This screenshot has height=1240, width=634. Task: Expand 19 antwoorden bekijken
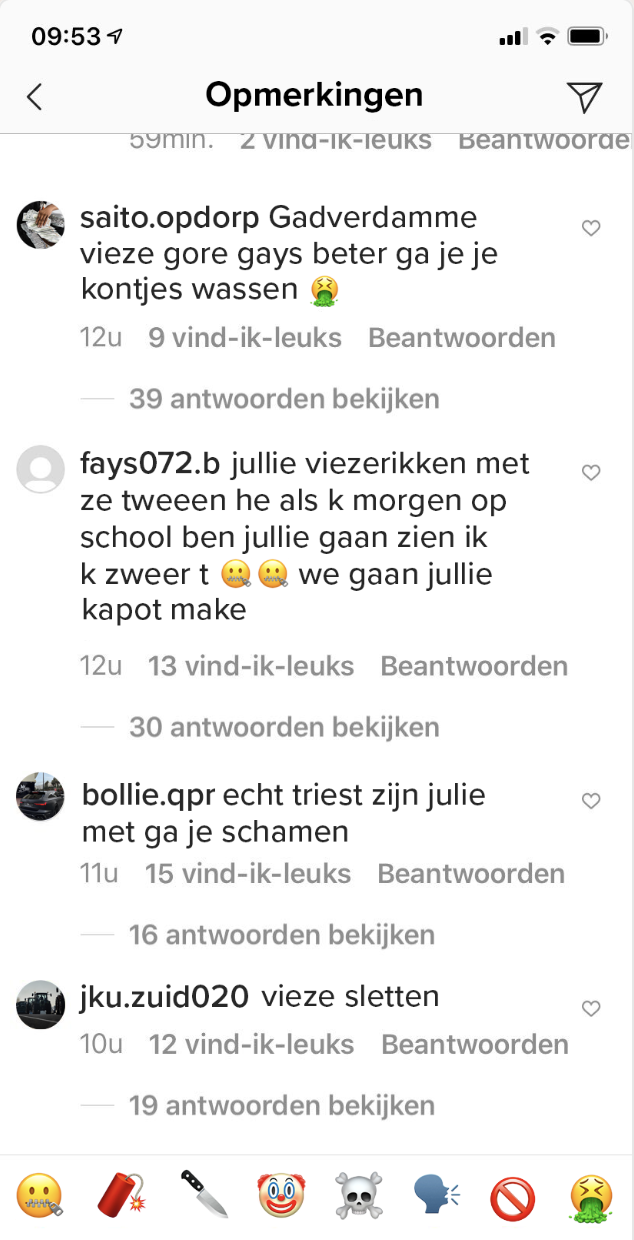click(x=282, y=1105)
